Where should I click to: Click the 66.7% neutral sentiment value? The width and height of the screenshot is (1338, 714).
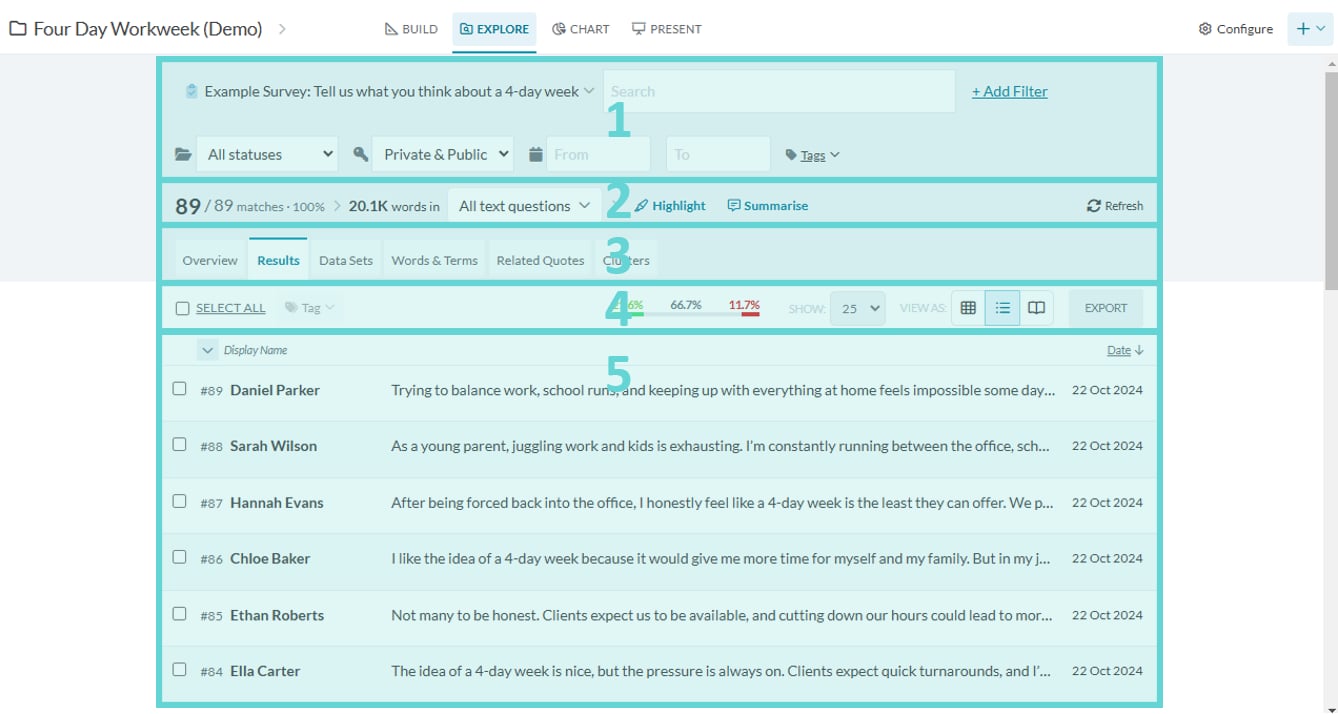tap(686, 304)
